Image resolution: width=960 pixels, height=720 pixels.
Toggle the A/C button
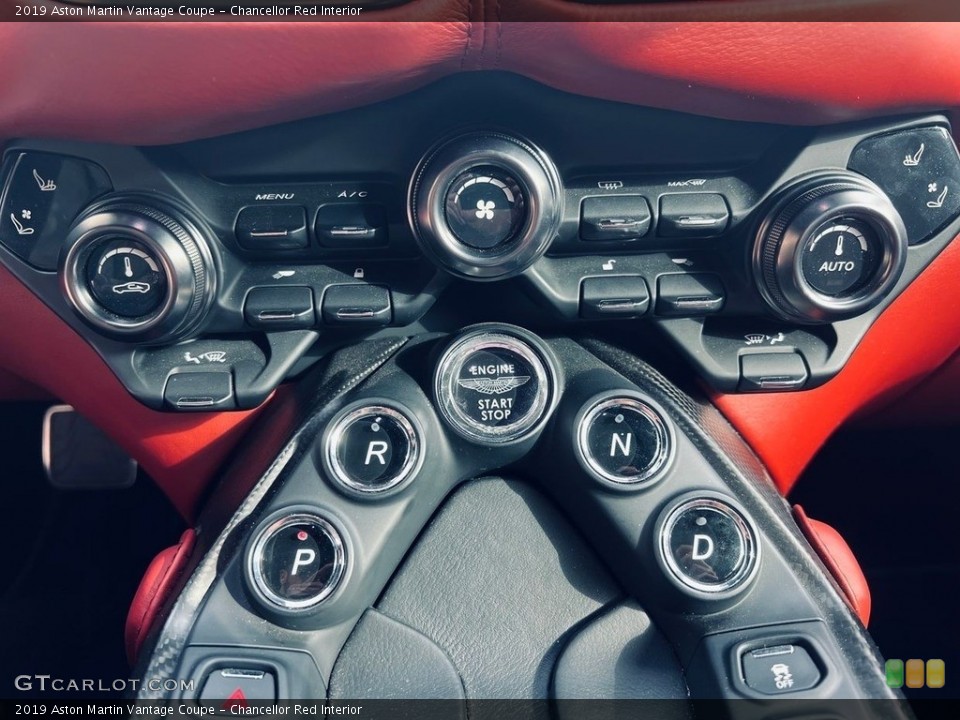tap(351, 225)
